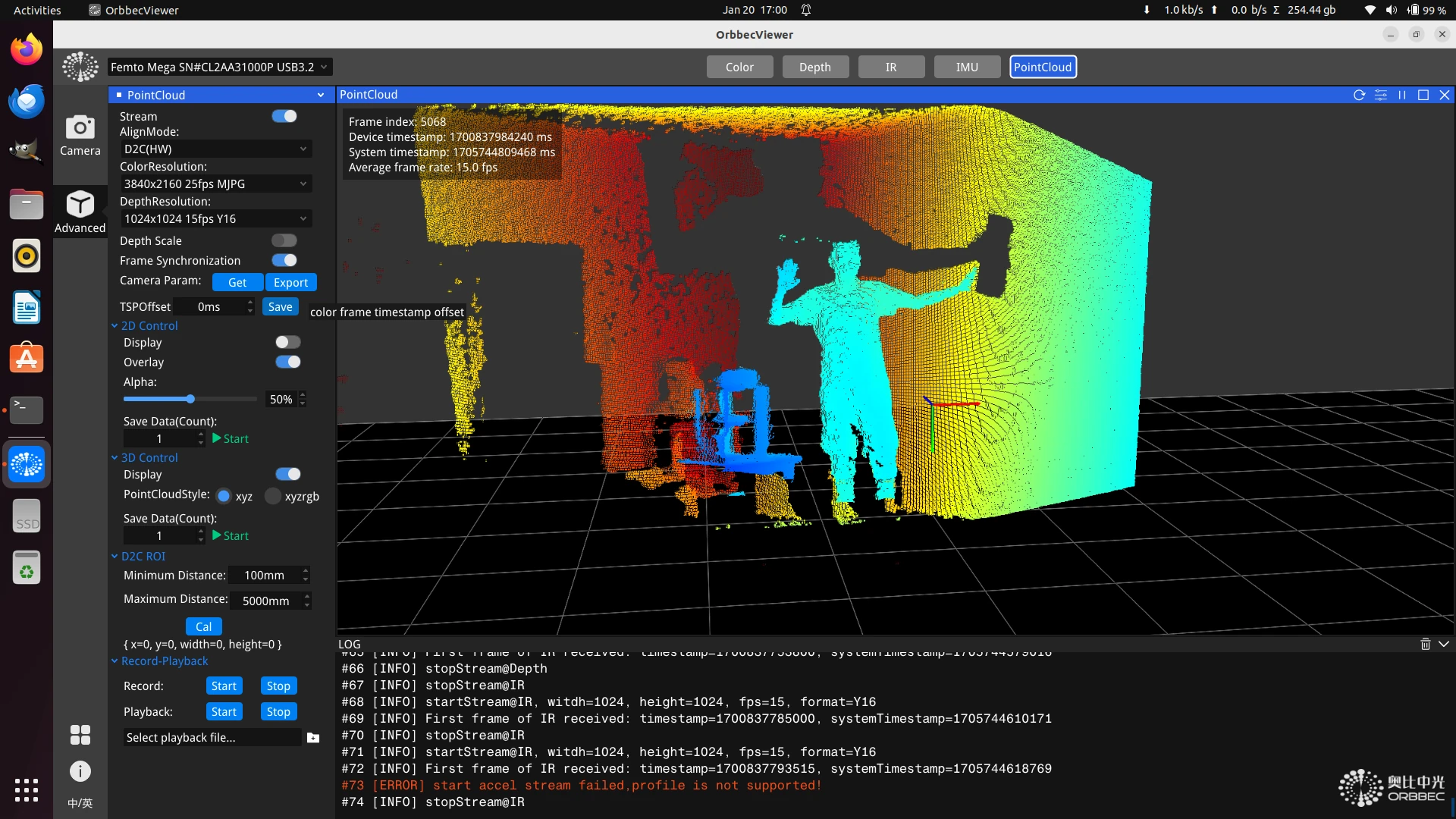This screenshot has width=1456, height=819.
Task: Open PointCloud view settings sliders icon
Action: 1380,95
